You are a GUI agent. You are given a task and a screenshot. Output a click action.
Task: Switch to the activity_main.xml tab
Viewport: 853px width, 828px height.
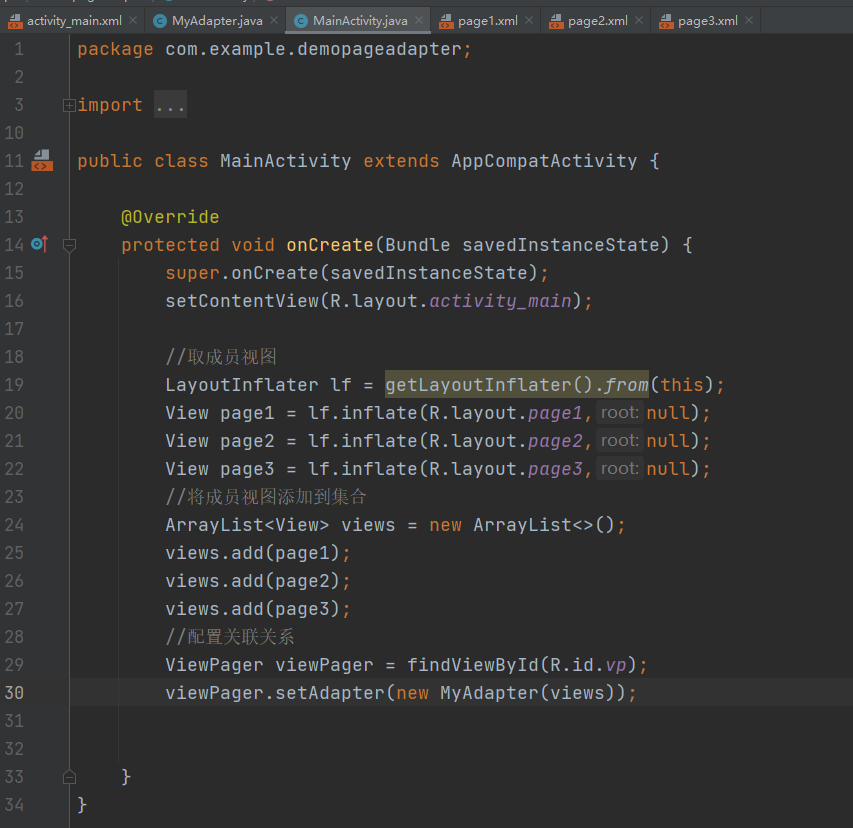(x=74, y=21)
